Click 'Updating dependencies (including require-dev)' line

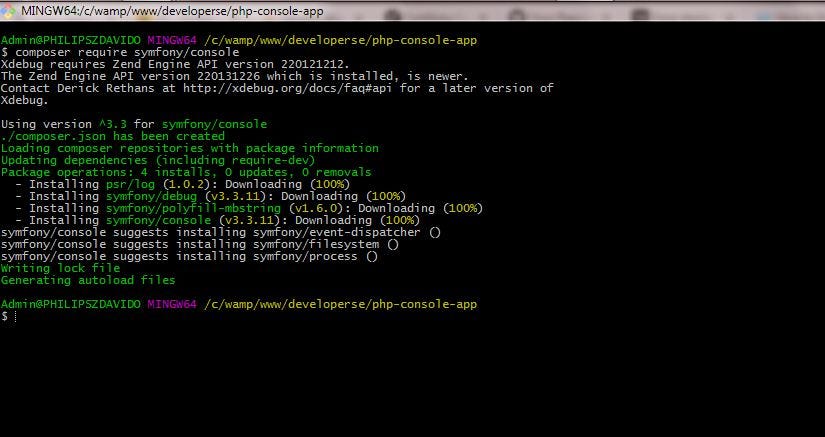158,160
